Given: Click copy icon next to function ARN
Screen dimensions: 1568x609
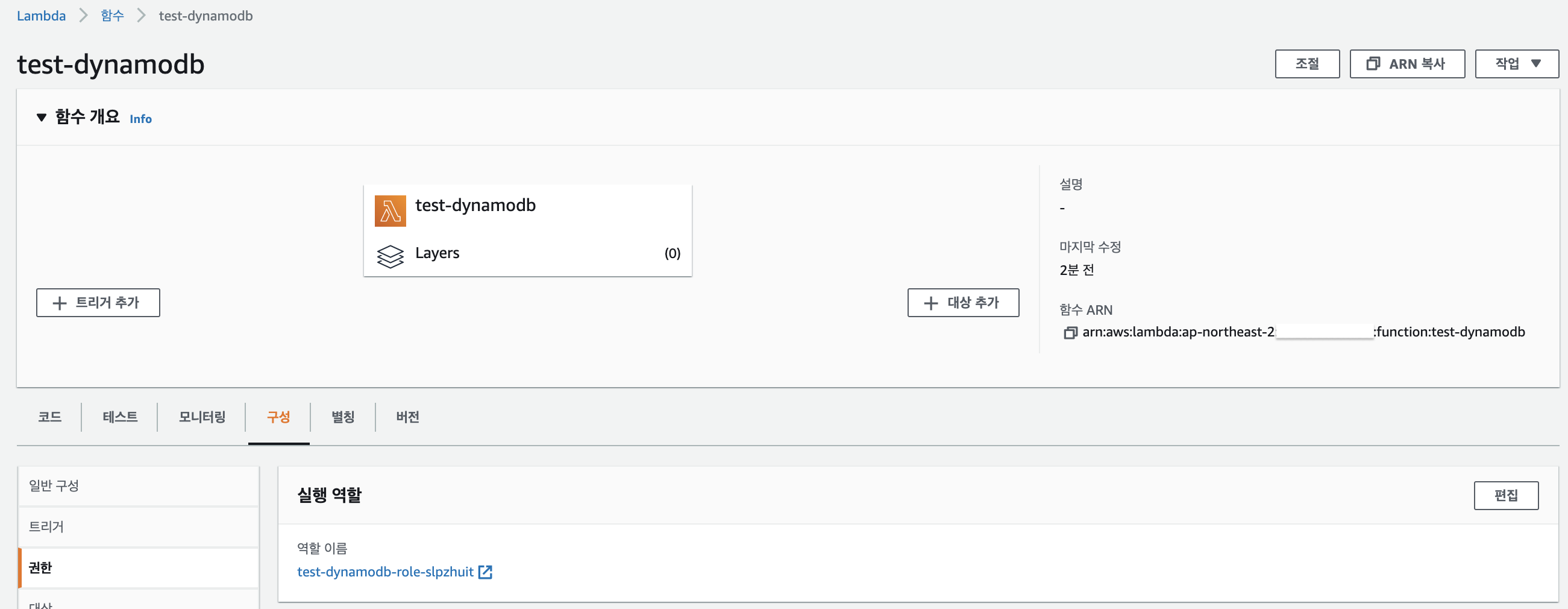Looking at the screenshot, I should coord(1070,332).
